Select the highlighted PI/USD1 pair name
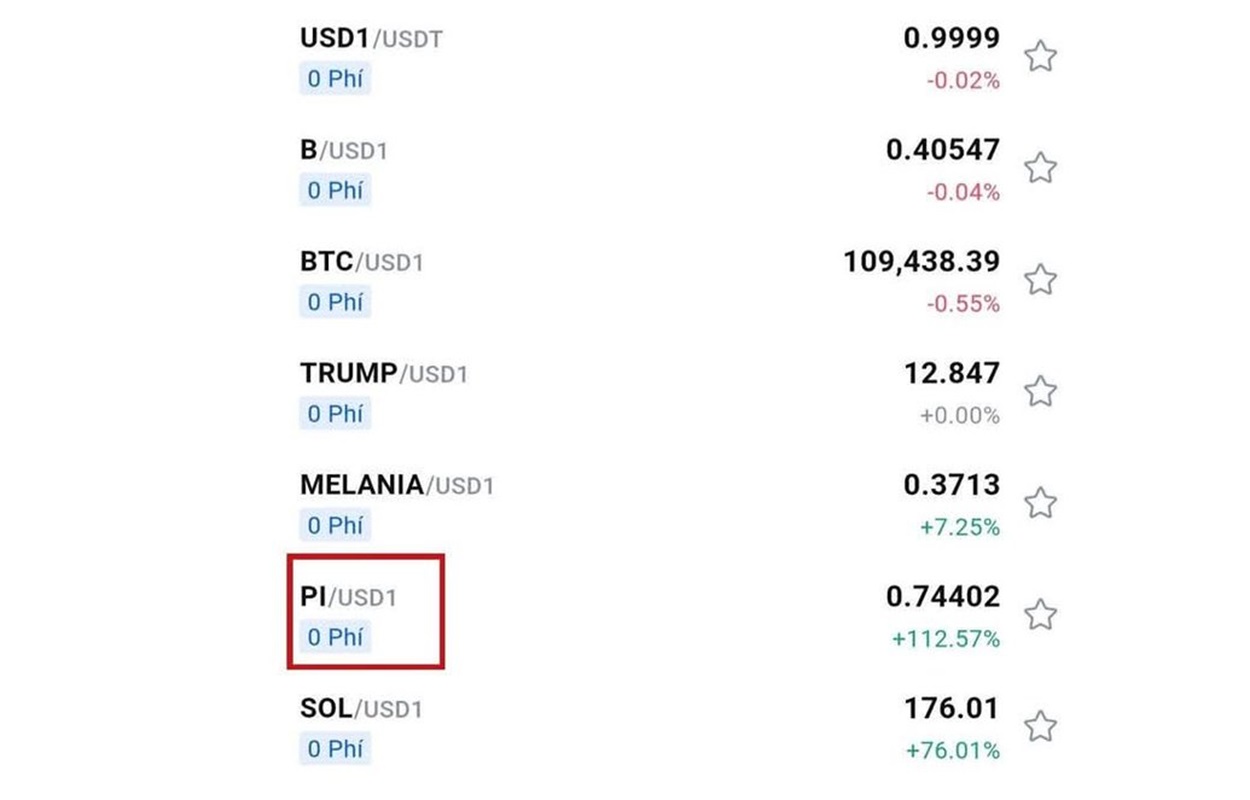The height and width of the screenshot is (800, 1250). (x=349, y=597)
